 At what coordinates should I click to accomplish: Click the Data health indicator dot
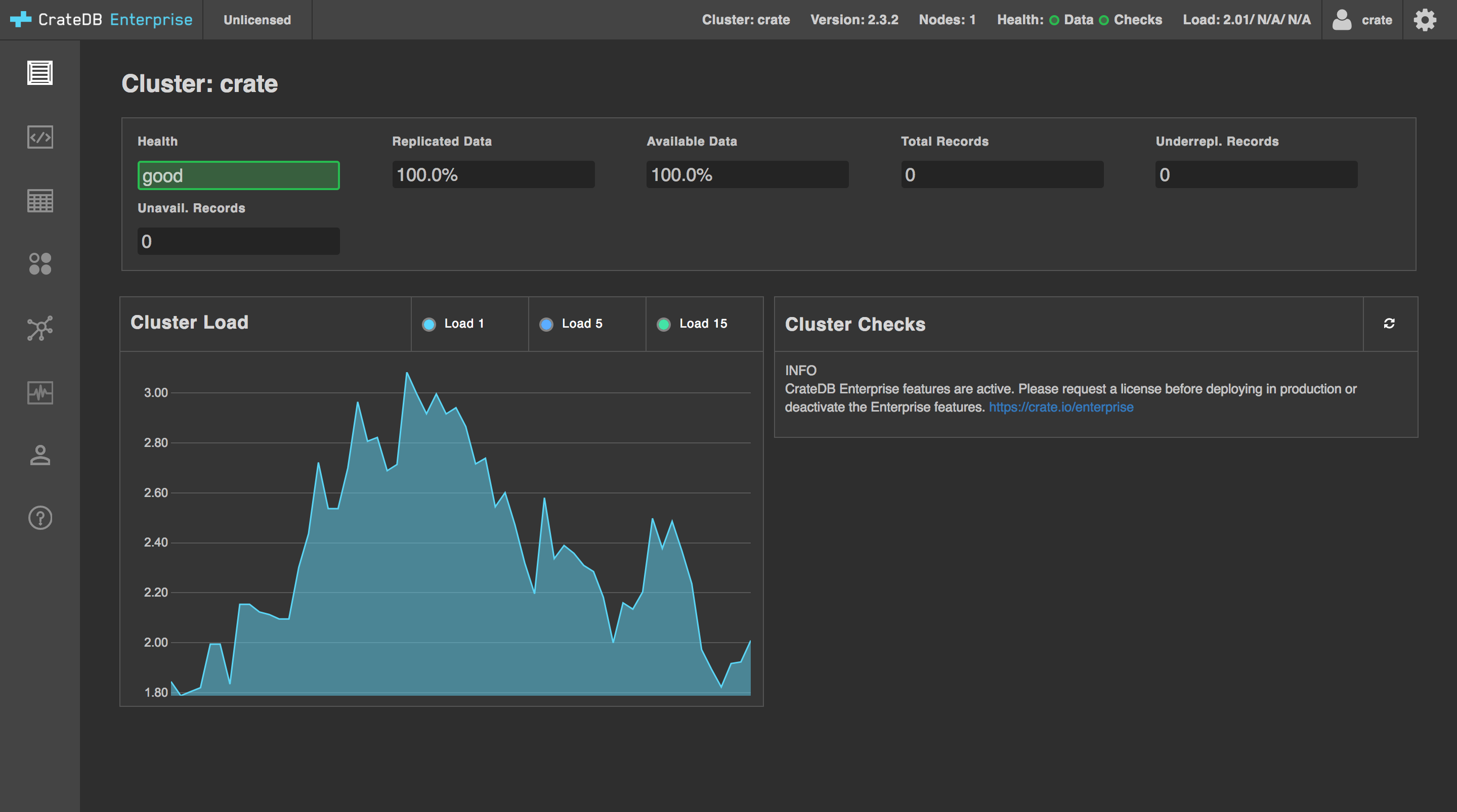[x=1054, y=20]
